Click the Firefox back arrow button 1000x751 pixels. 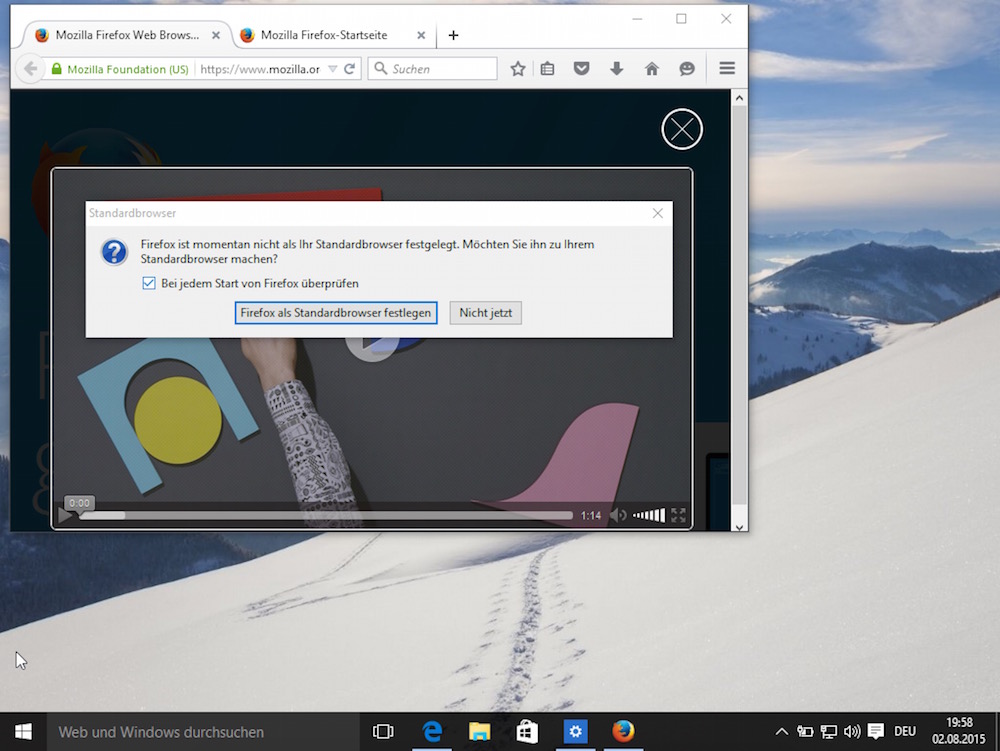(30, 68)
